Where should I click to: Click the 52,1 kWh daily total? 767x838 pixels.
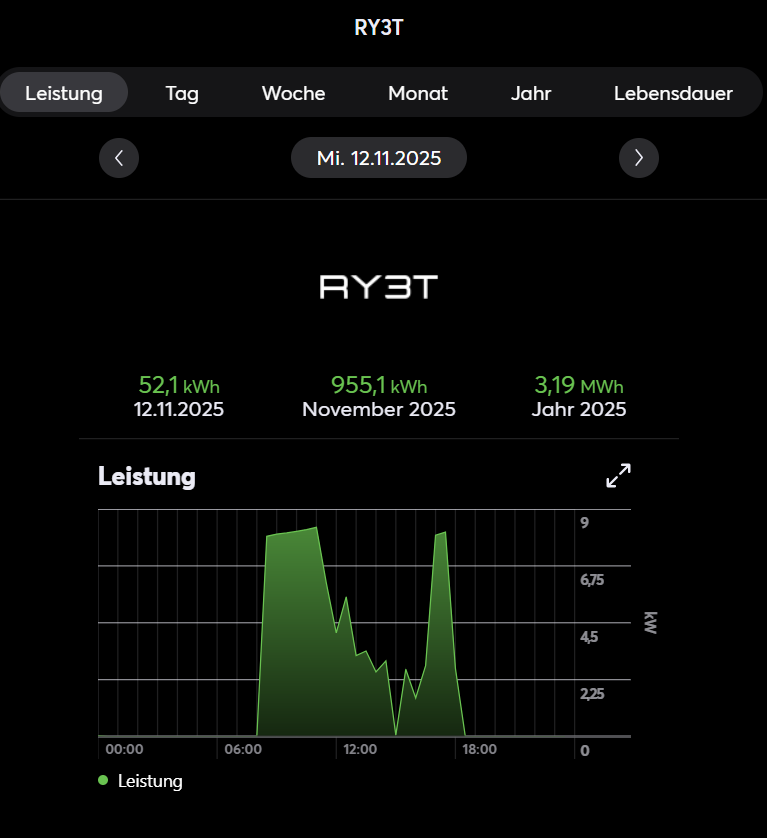(179, 386)
